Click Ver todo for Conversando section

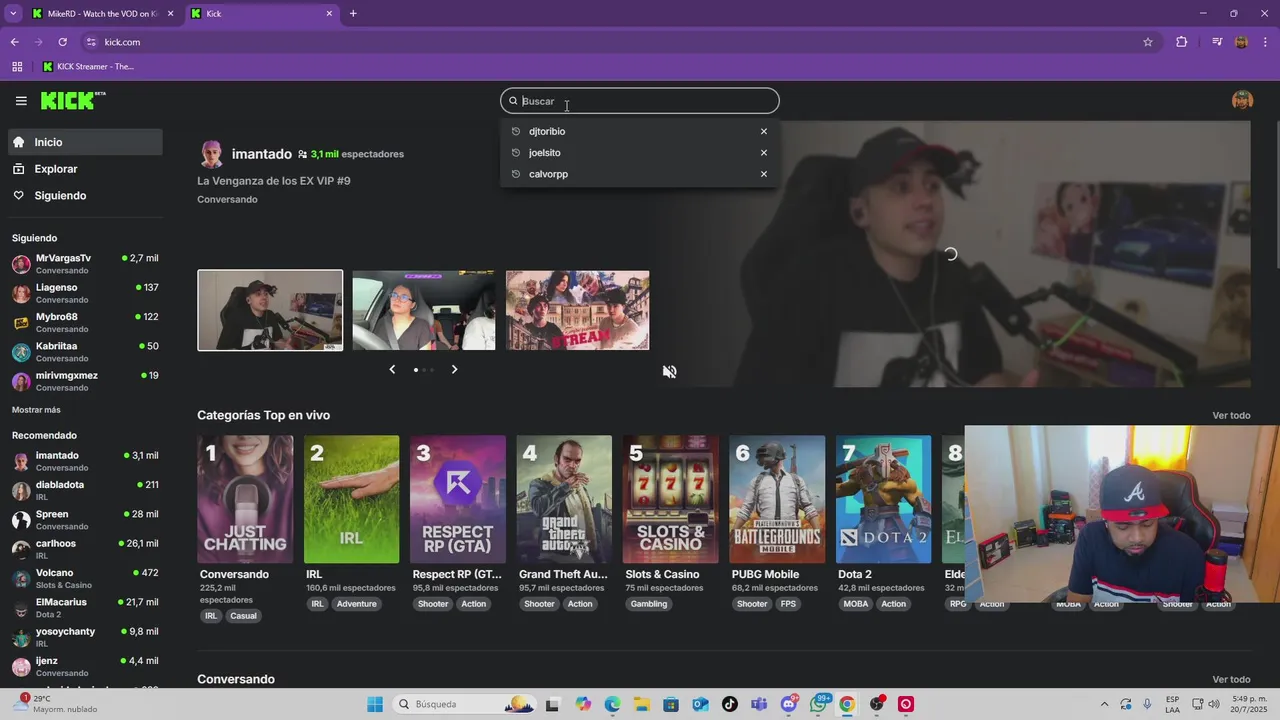(x=1231, y=680)
